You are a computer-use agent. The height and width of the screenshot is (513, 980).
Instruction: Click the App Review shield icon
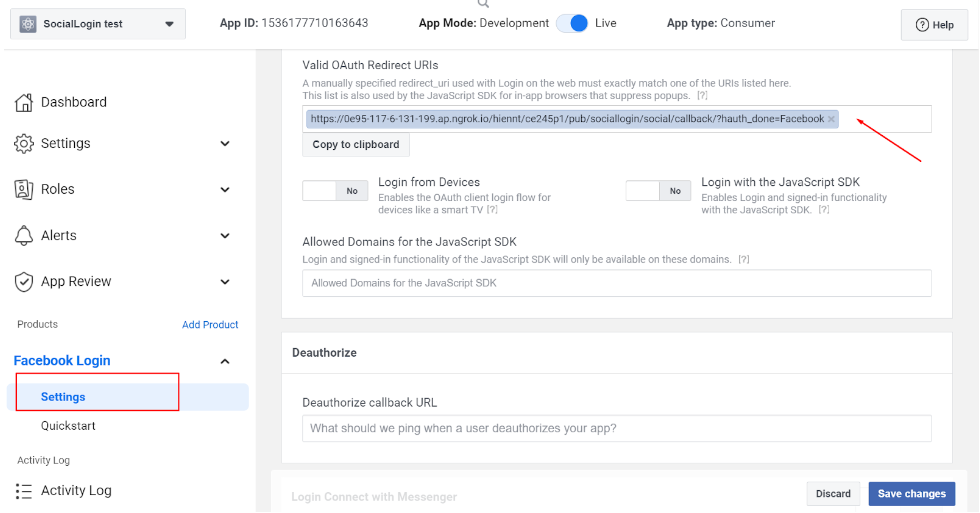[x=24, y=282]
